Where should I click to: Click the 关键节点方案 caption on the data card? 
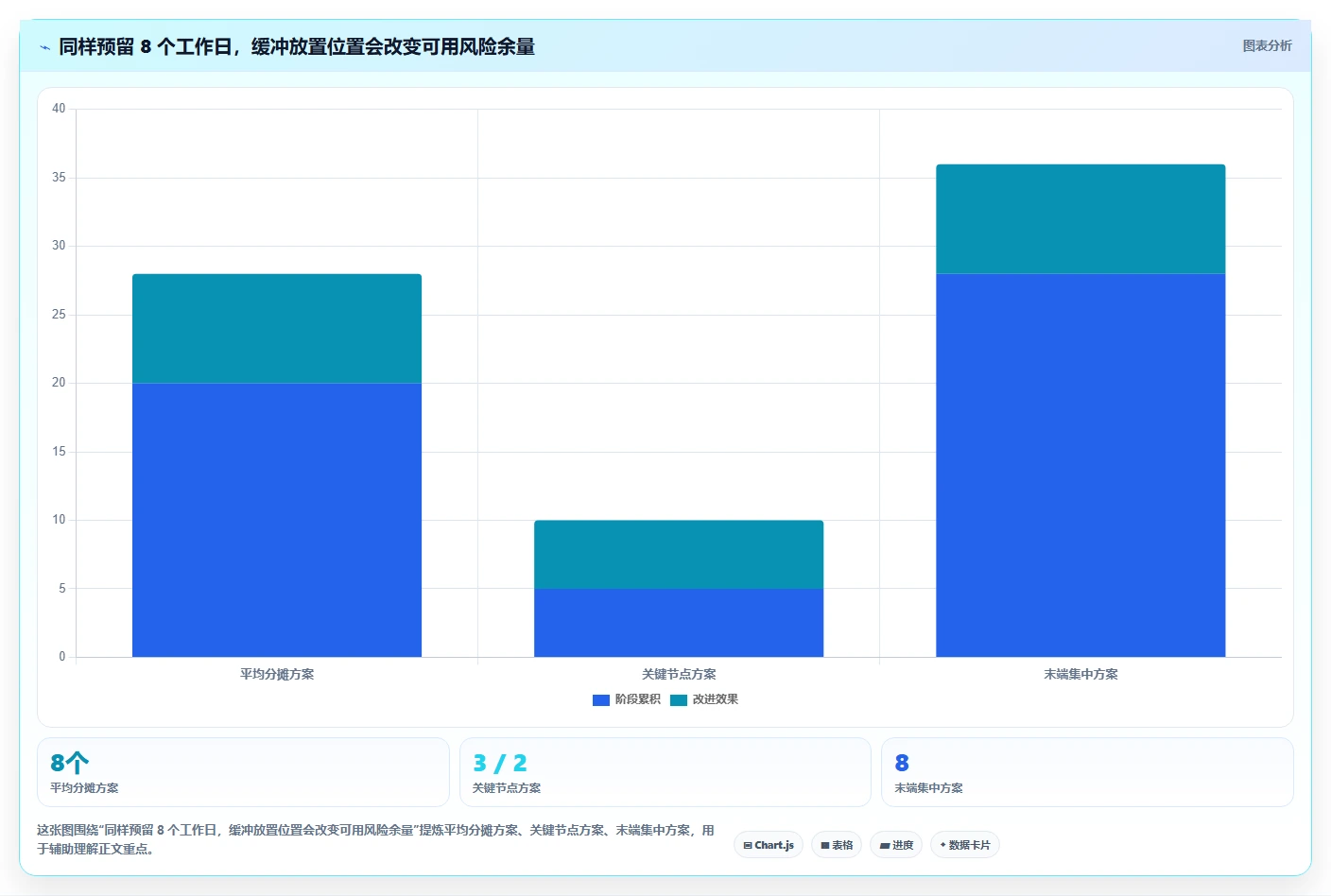507,787
